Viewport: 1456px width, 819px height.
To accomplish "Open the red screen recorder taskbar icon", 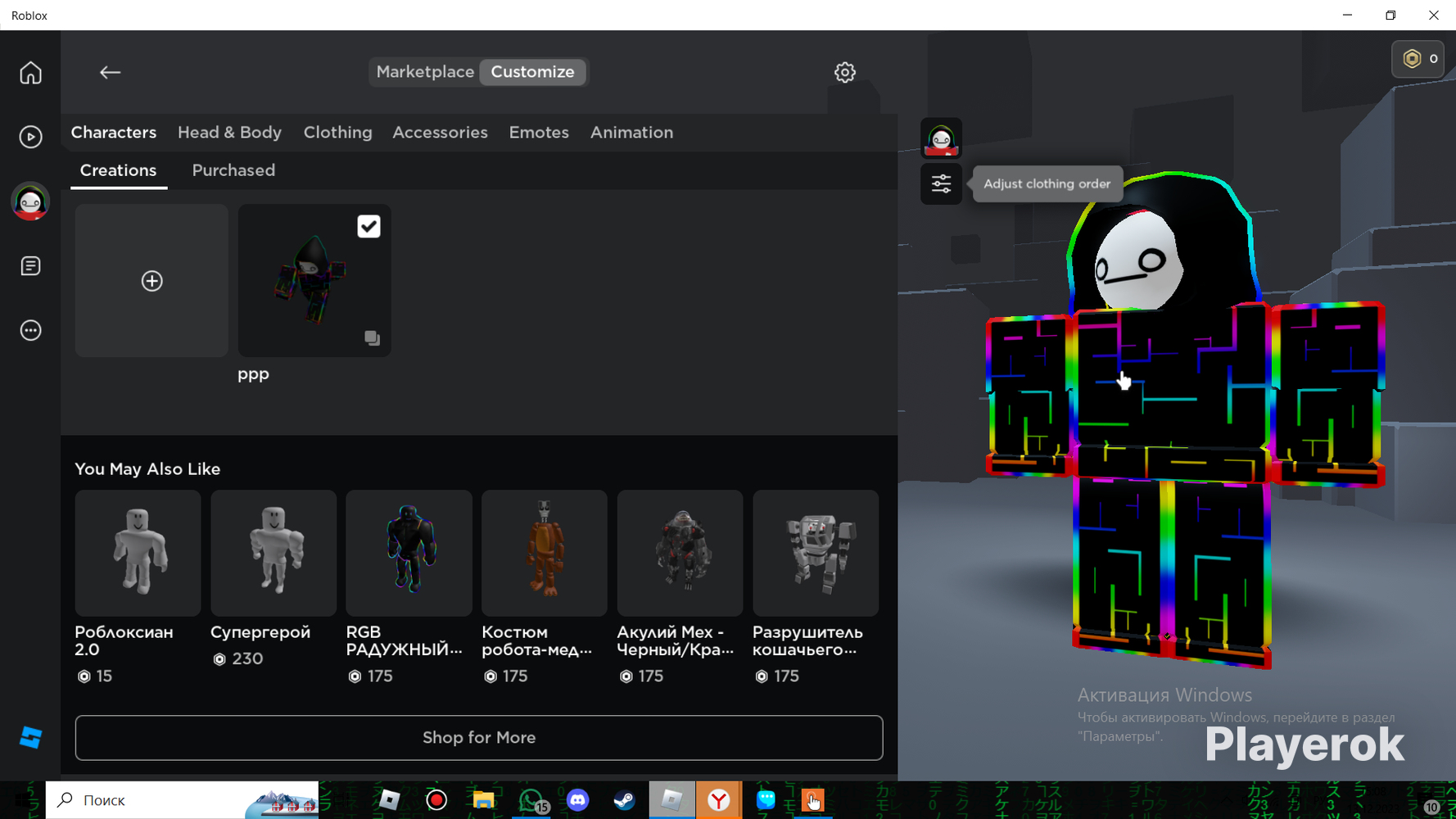I will point(436,800).
